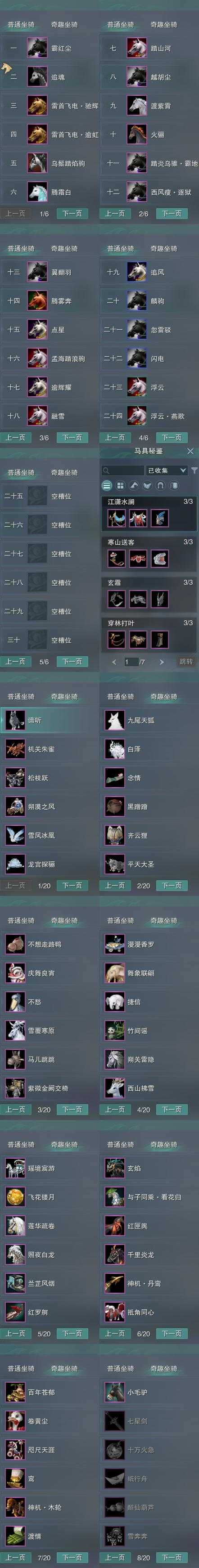Switch 马具秘鉴 to list view
The height and width of the screenshot is (1568, 199).
107,486
